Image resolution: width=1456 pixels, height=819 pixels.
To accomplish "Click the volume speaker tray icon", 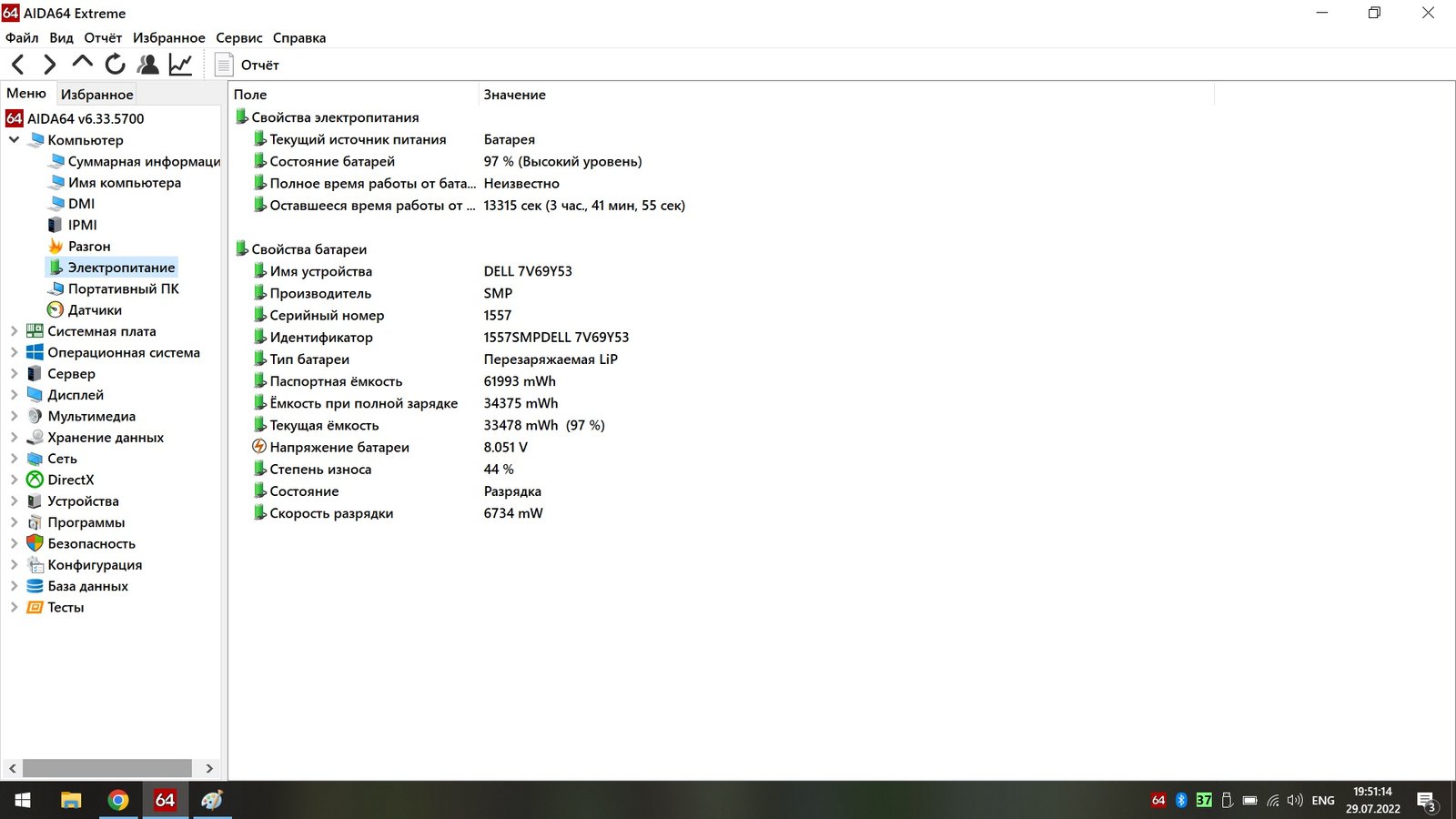I will click(x=1295, y=800).
